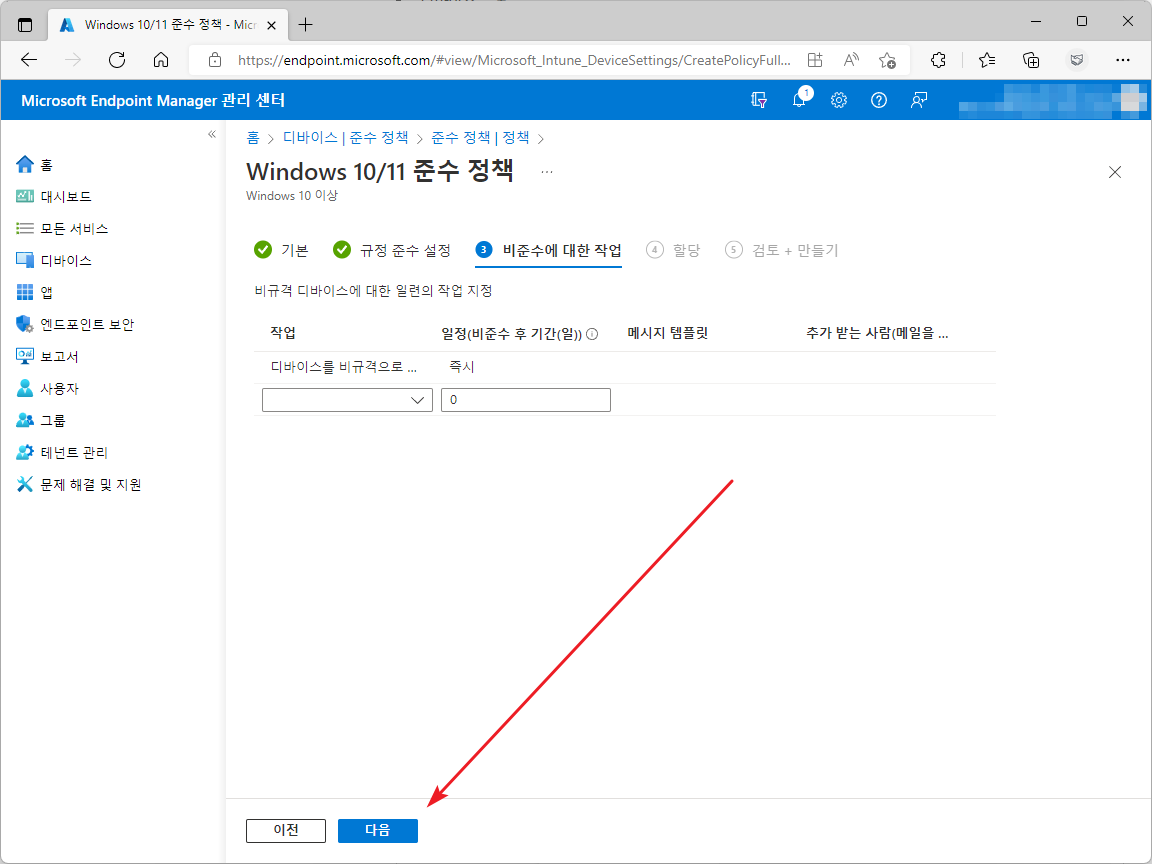Close the Windows 10/11 준수 정책 browser tab
1152x864 pixels.
tap(271, 25)
